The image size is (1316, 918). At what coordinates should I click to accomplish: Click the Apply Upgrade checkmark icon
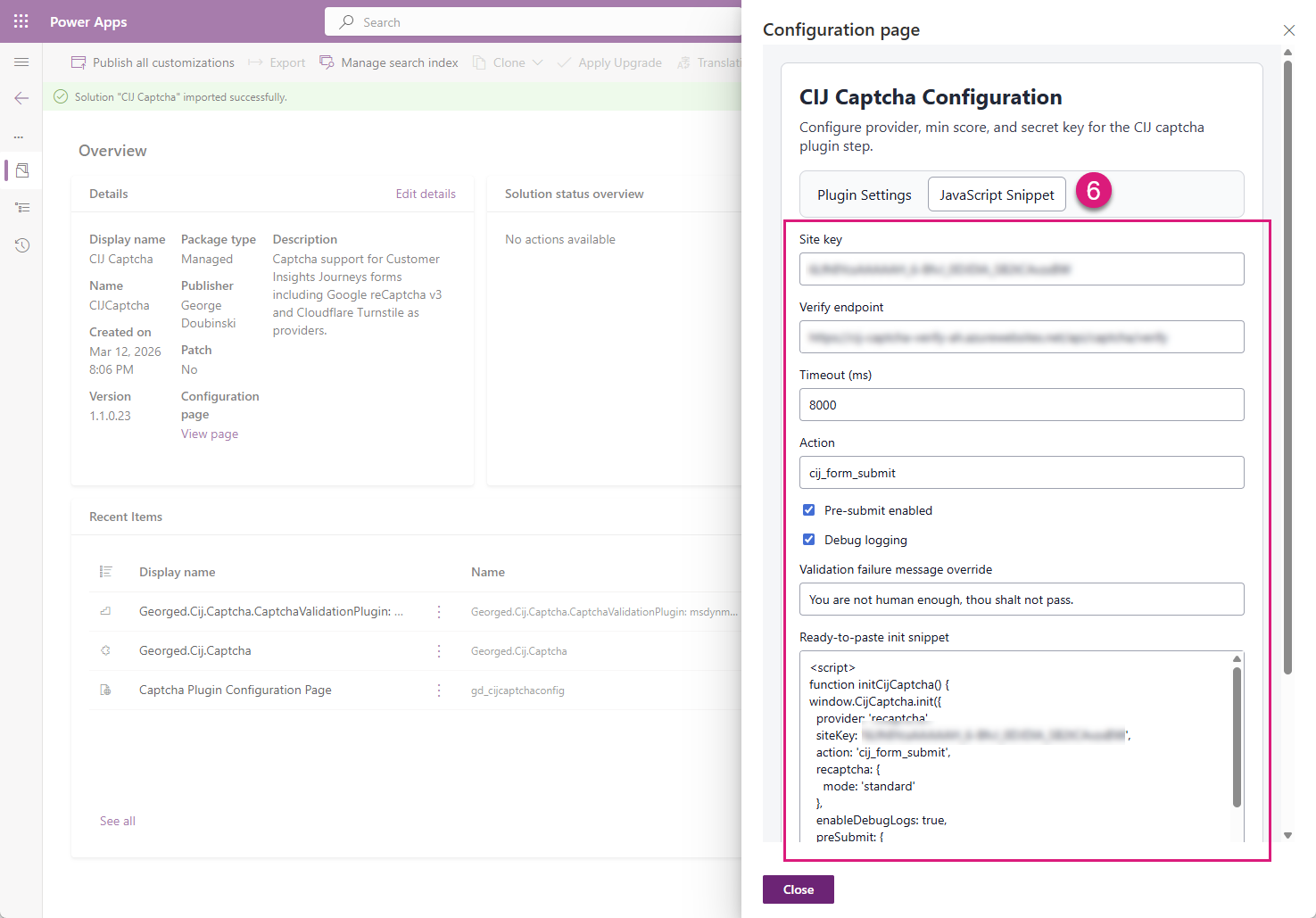coord(564,62)
